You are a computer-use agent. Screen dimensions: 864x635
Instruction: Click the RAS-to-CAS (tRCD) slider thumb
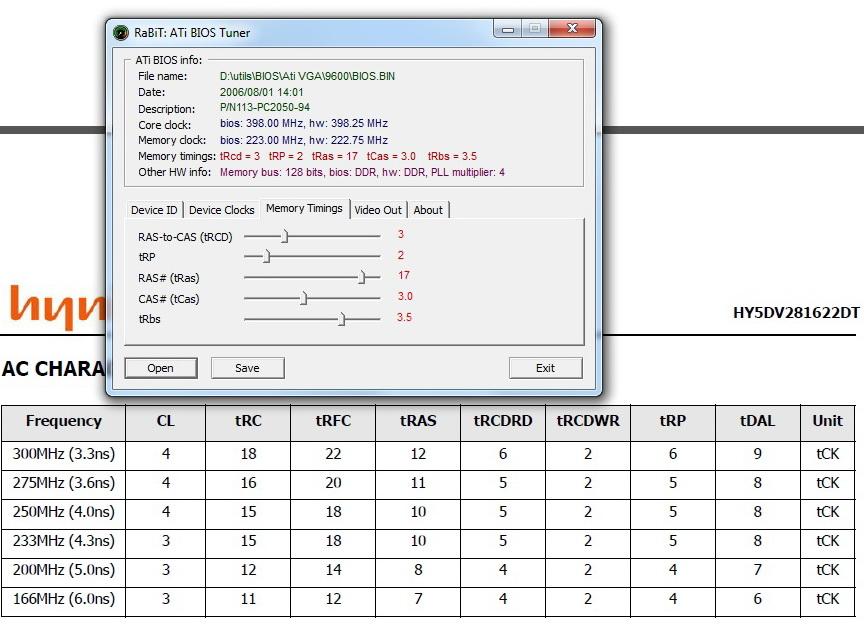(285, 236)
